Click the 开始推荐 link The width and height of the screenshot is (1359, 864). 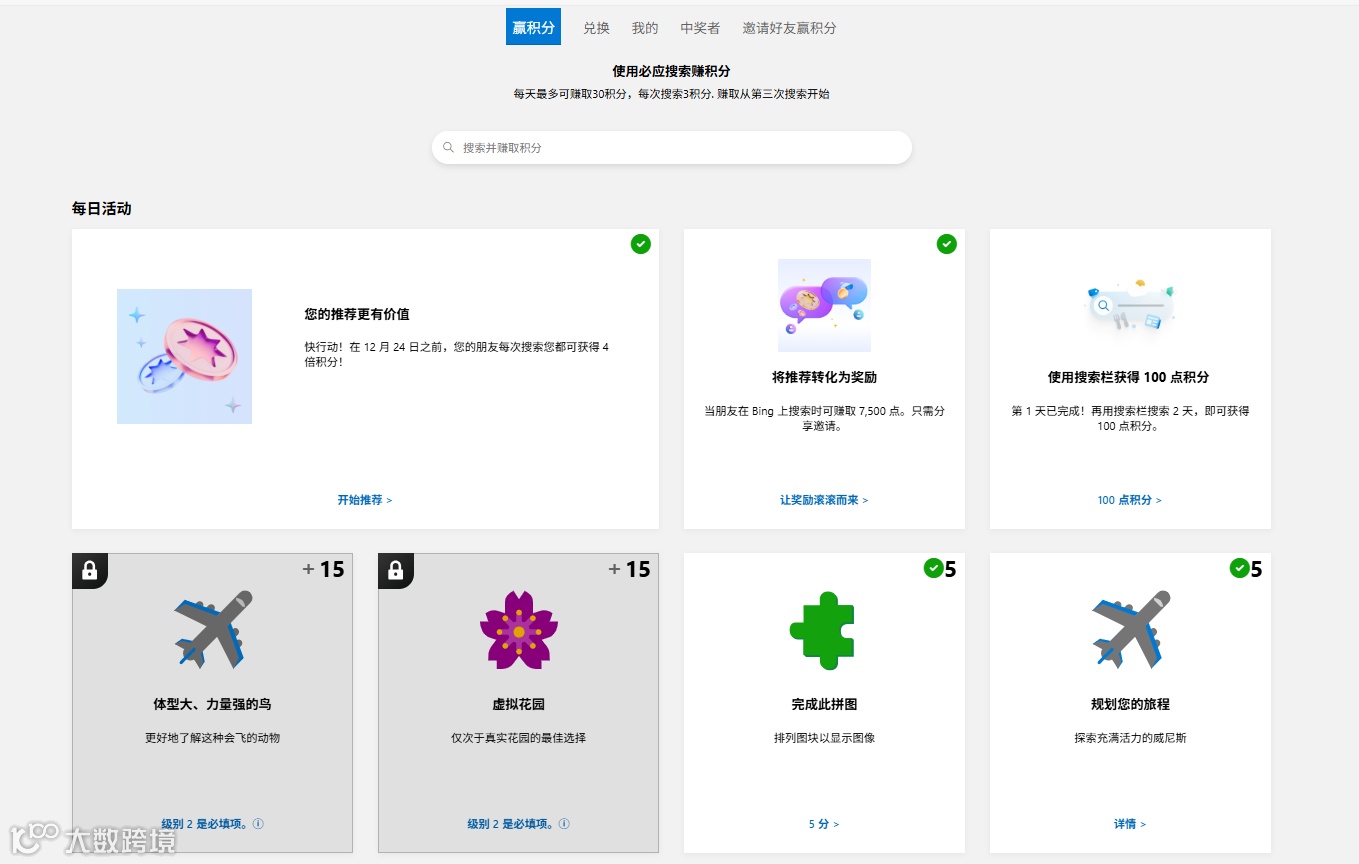click(365, 500)
